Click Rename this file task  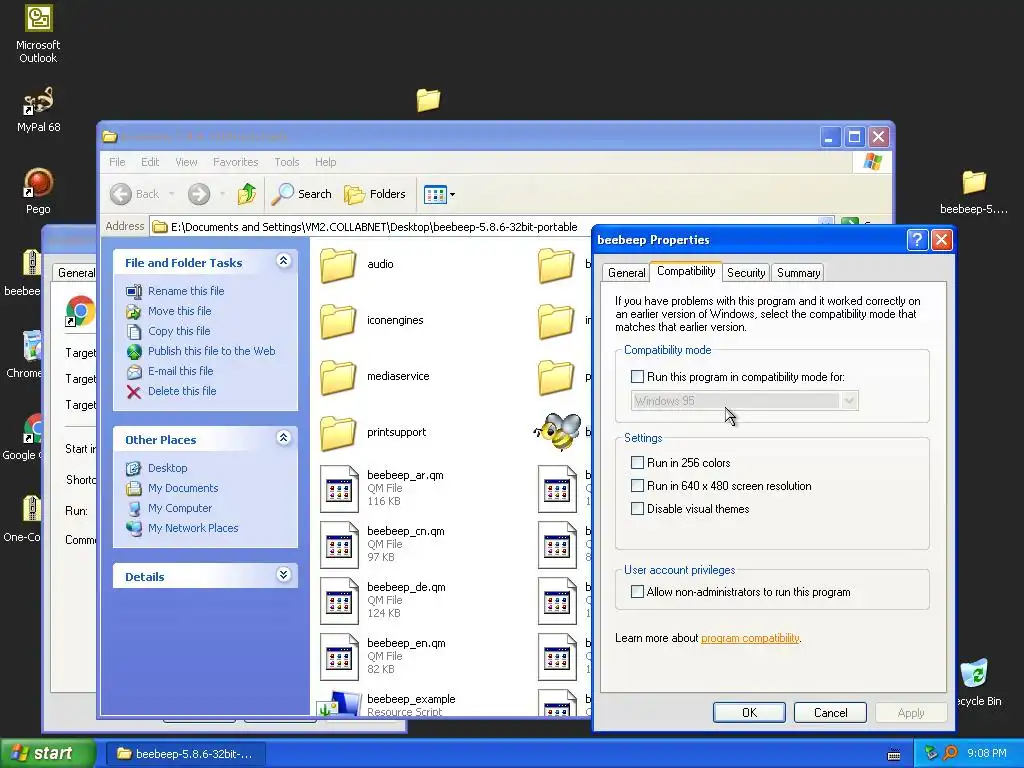pyautogui.click(x=186, y=291)
